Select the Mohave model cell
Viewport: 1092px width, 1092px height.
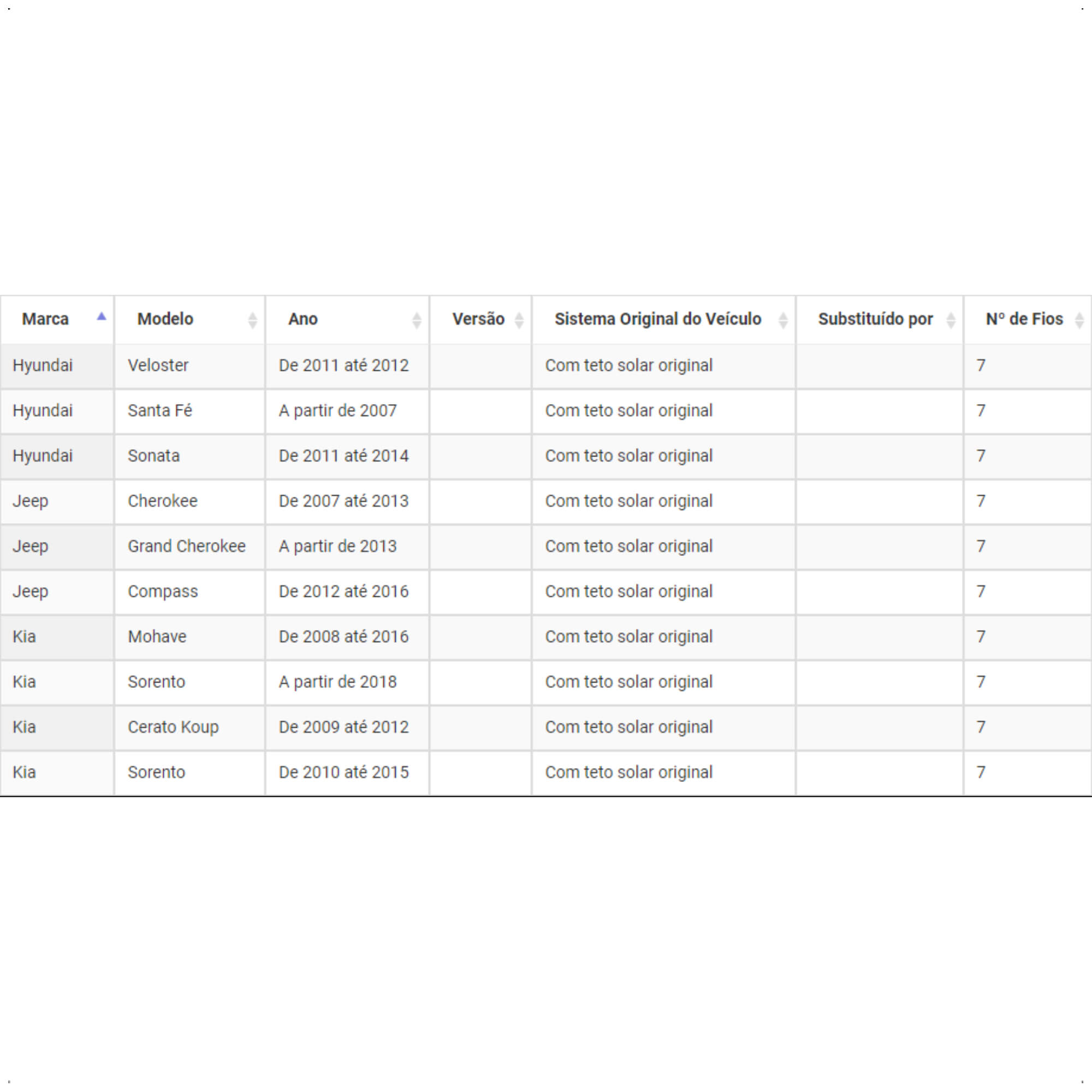(x=190, y=637)
